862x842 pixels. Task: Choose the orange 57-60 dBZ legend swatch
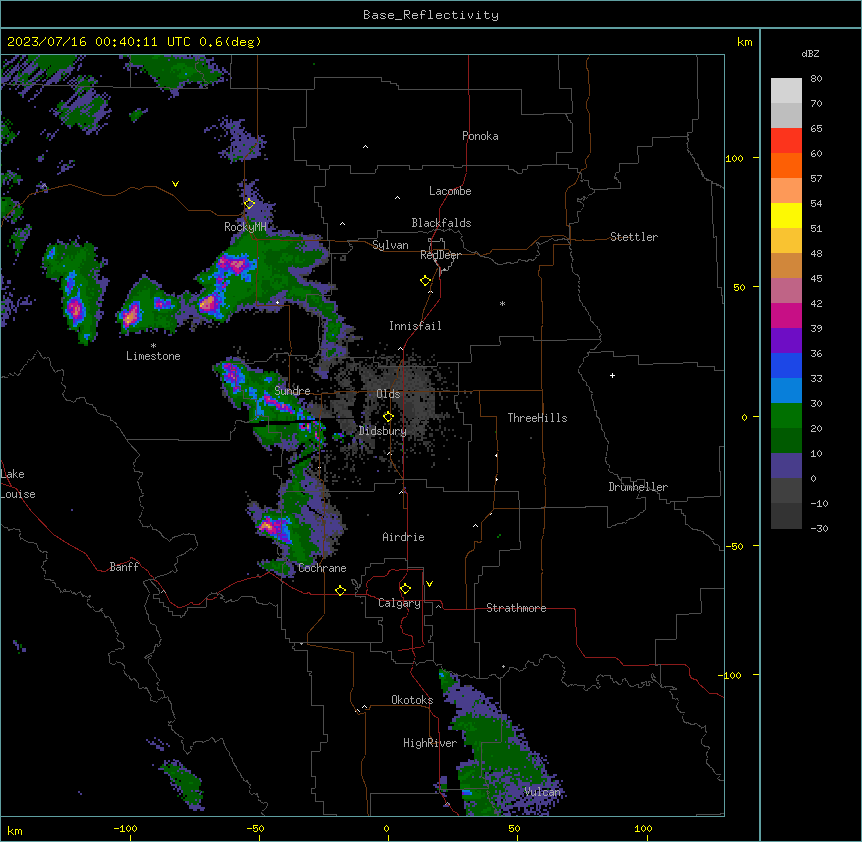[x=786, y=165]
